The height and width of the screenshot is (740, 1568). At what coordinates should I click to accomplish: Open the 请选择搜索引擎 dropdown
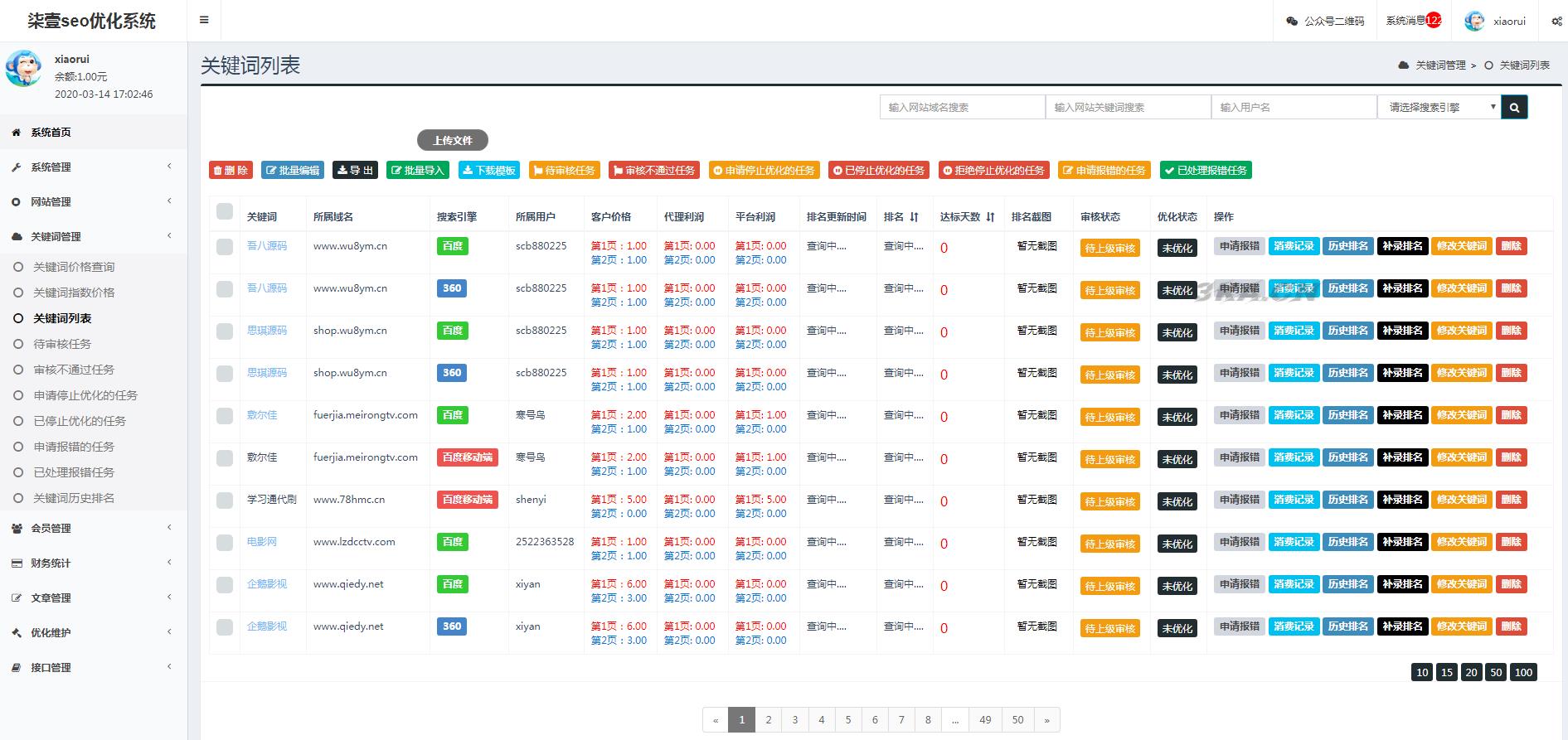click(1439, 107)
